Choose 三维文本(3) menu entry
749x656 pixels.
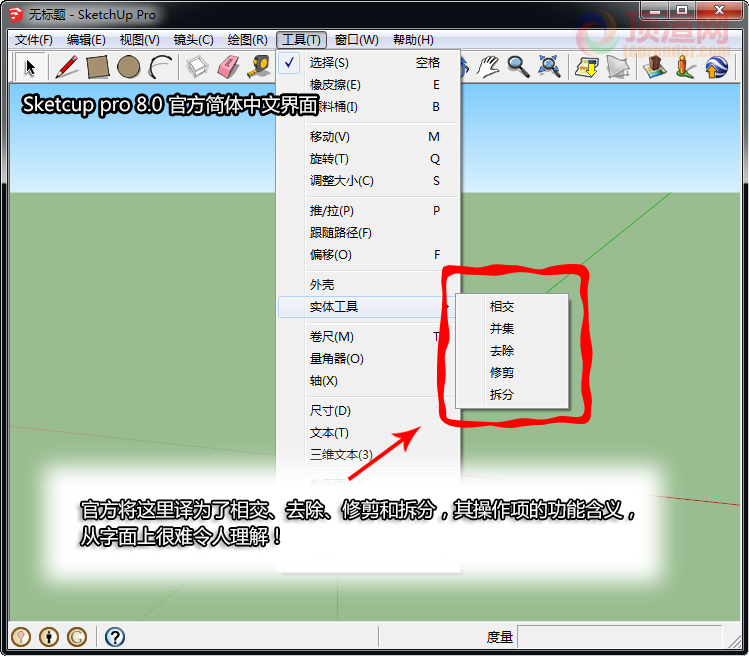tap(368, 455)
